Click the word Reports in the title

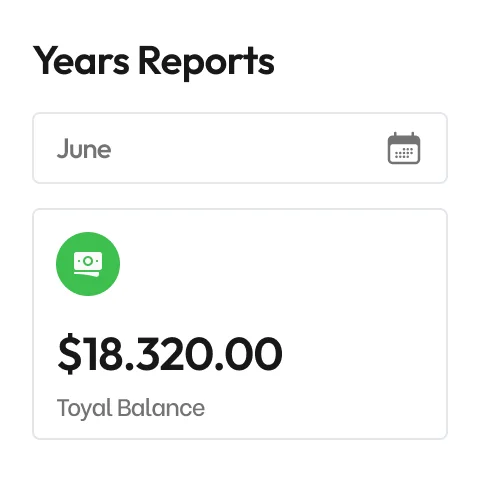tap(206, 62)
